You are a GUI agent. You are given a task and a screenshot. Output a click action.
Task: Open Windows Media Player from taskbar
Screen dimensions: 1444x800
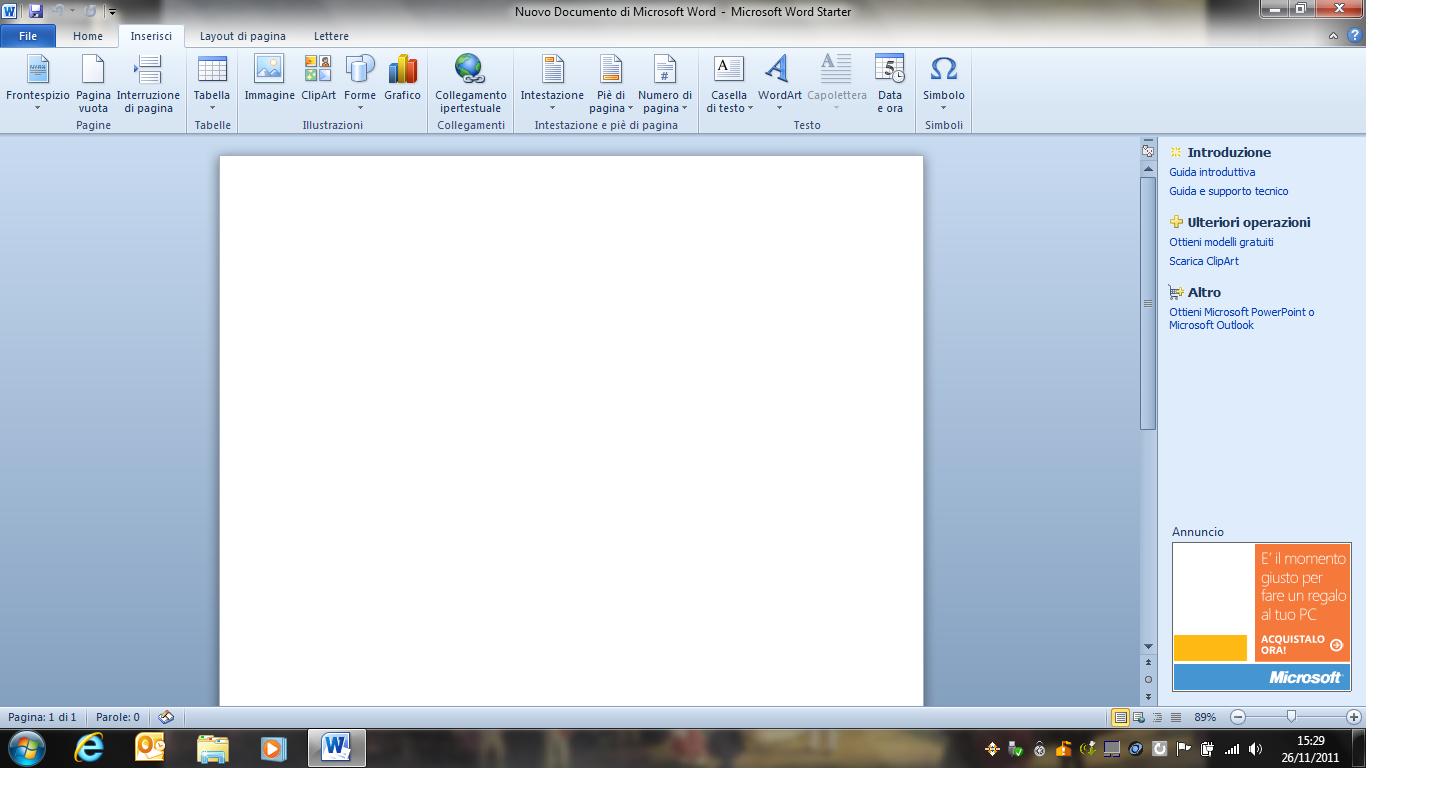pyautogui.click(x=273, y=748)
